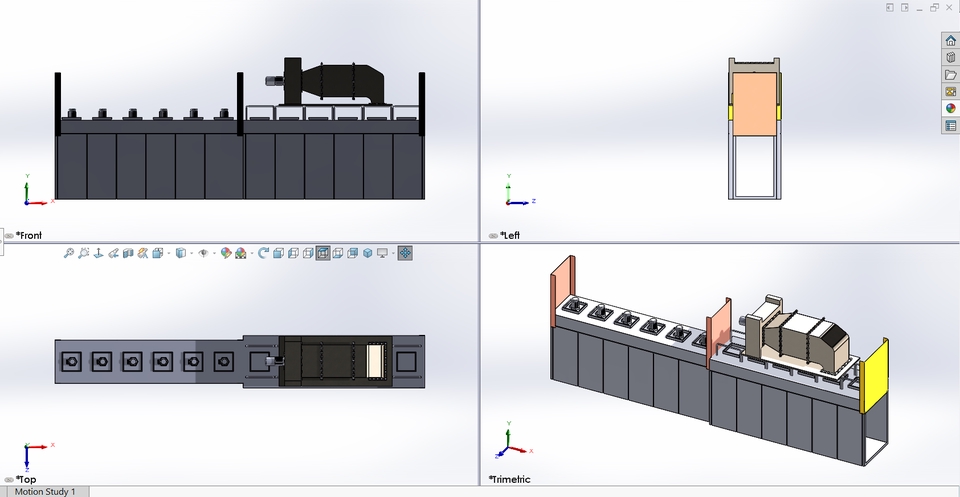
Task: Click the expand-right panel arrow icon
Action: pos(905,7)
